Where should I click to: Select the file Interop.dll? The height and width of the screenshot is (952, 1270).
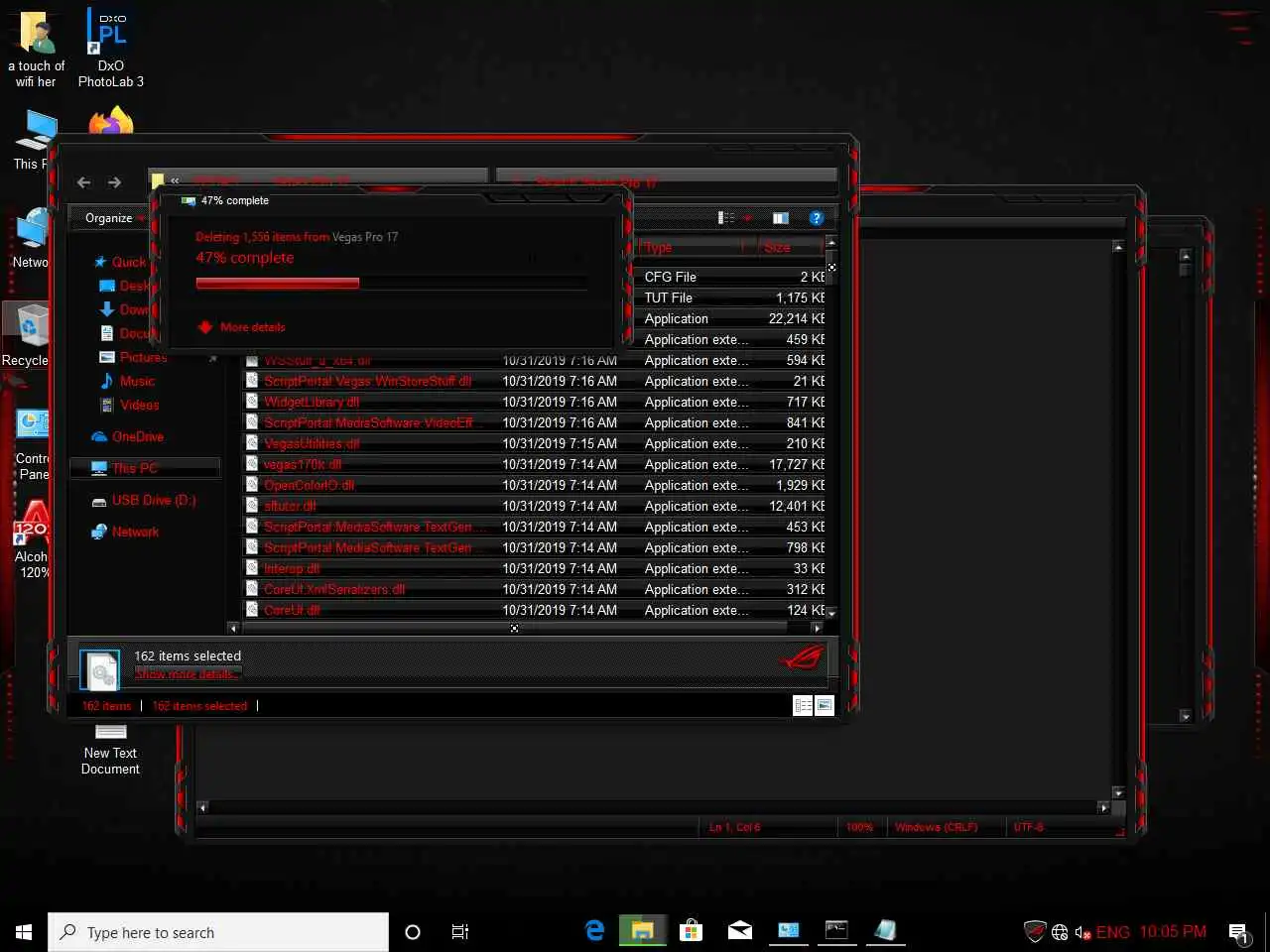point(292,568)
